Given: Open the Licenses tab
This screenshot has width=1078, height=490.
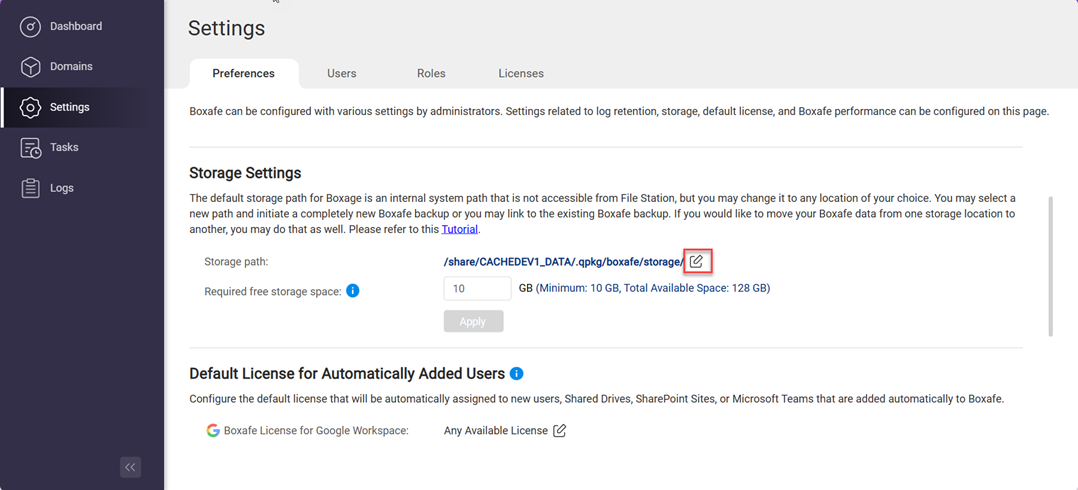Looking at the screenshot, I should pos(521,74).
